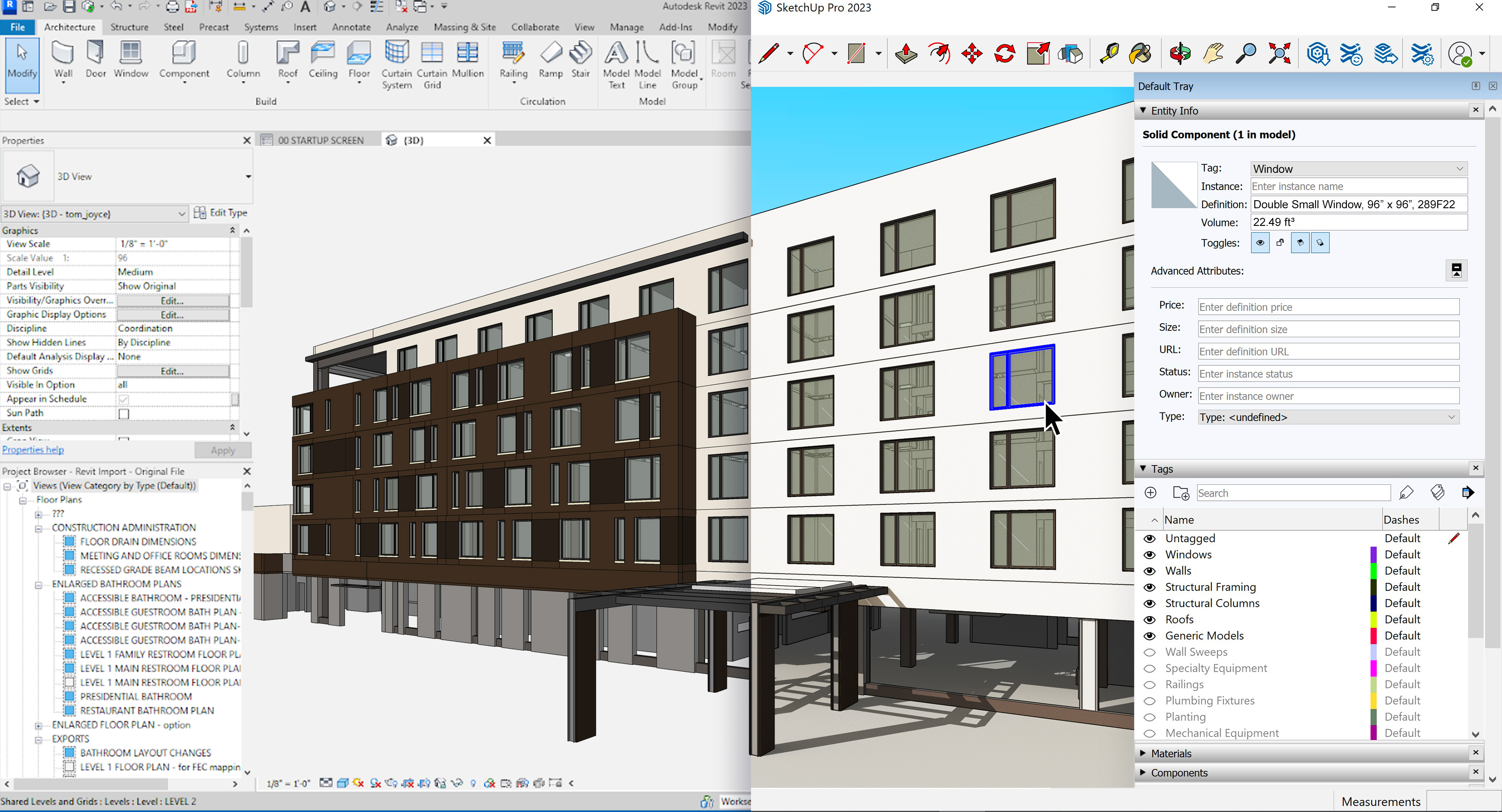Select SketchUp Move tool
The height and width of the screenshot is (812, 1502).
click(x=972, y=53)
